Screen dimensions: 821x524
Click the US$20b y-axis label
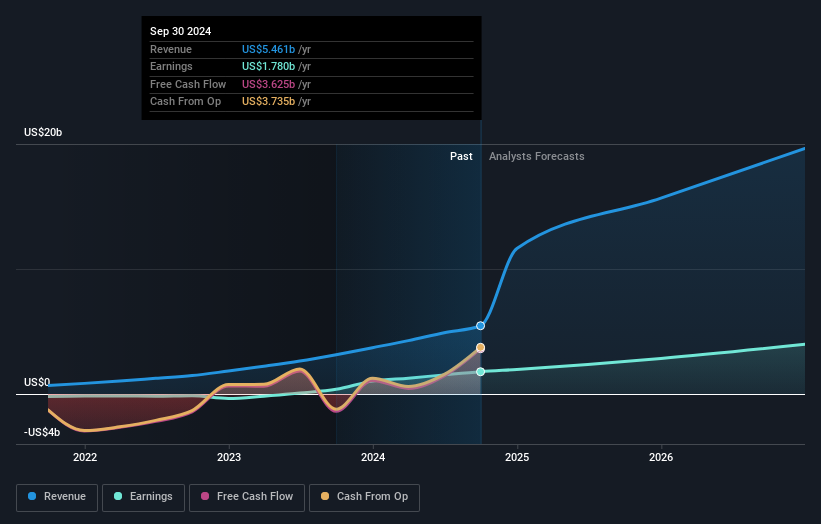tap(43, 132)
